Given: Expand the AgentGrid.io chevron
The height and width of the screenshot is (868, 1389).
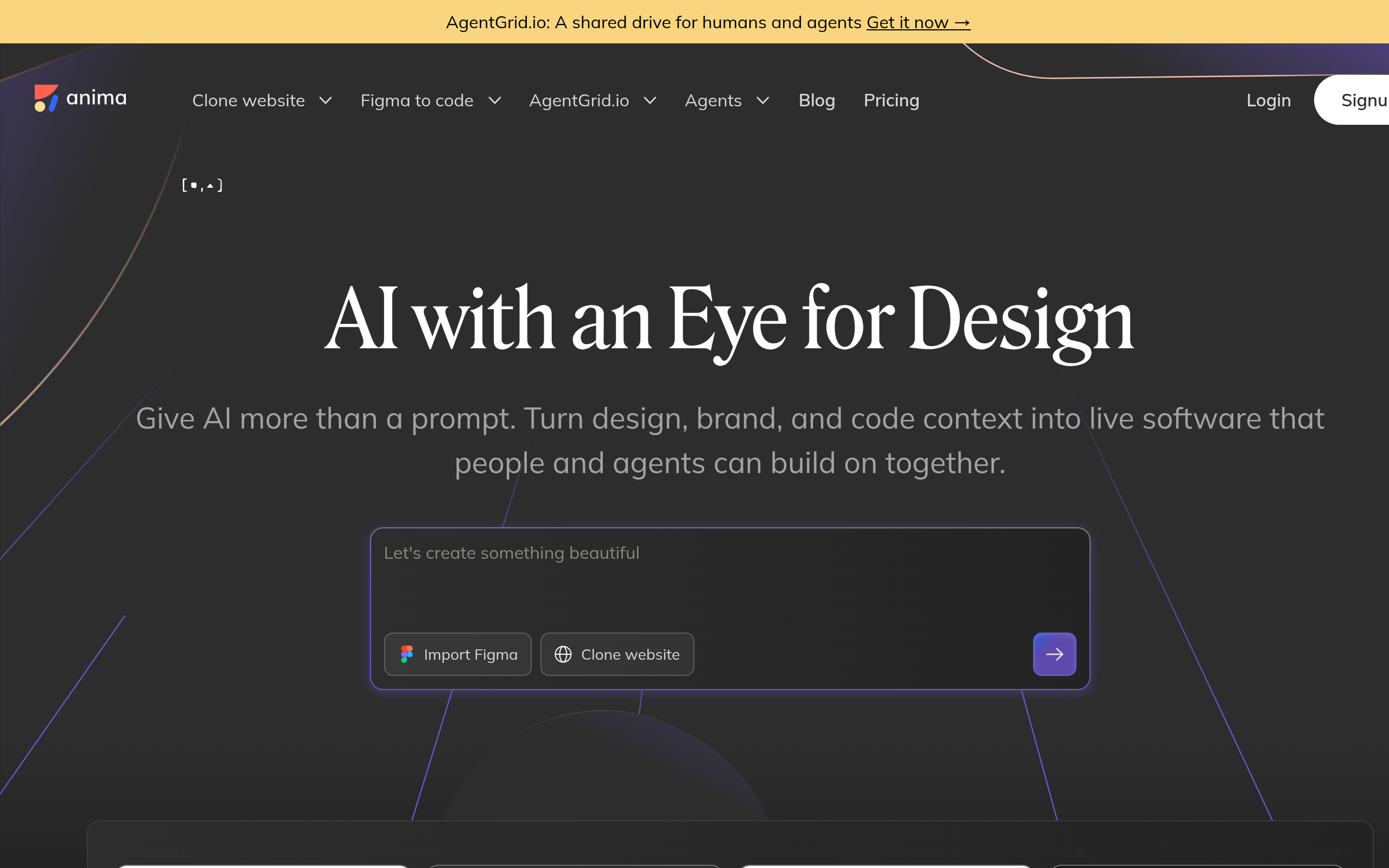Looking at the screenshot, I should tap(649, 101).
